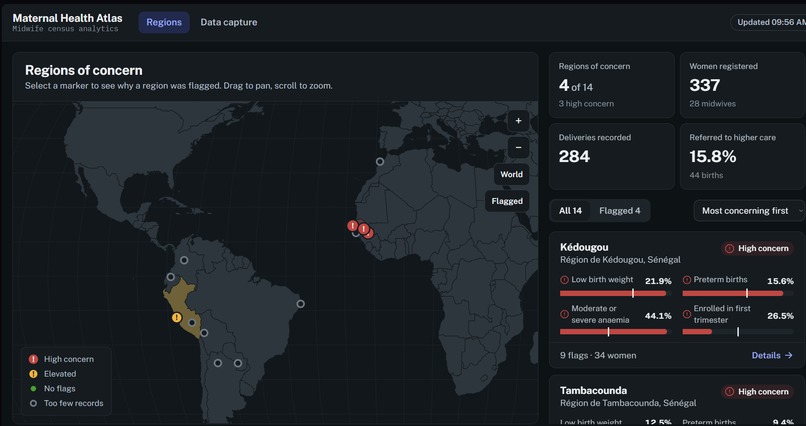The height and width of the screenshot is (426, 806).
Task: Select the gray marker in Colombia
Action: [x=184, y=260]
